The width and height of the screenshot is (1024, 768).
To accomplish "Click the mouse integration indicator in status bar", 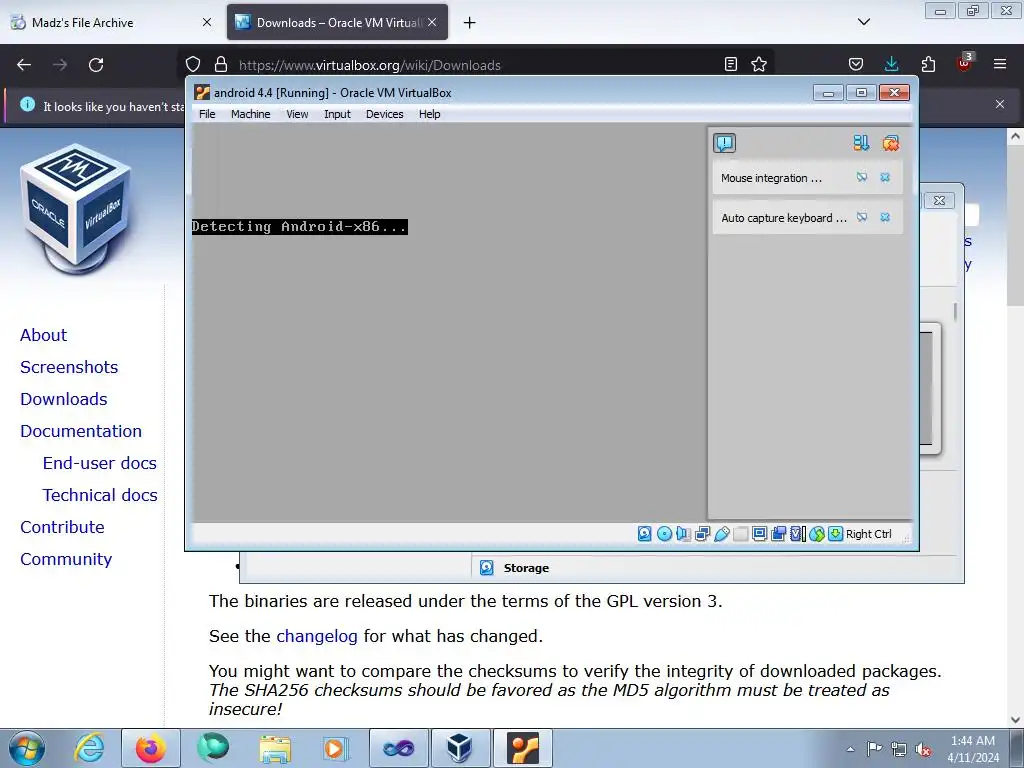I will click(817, 534).
